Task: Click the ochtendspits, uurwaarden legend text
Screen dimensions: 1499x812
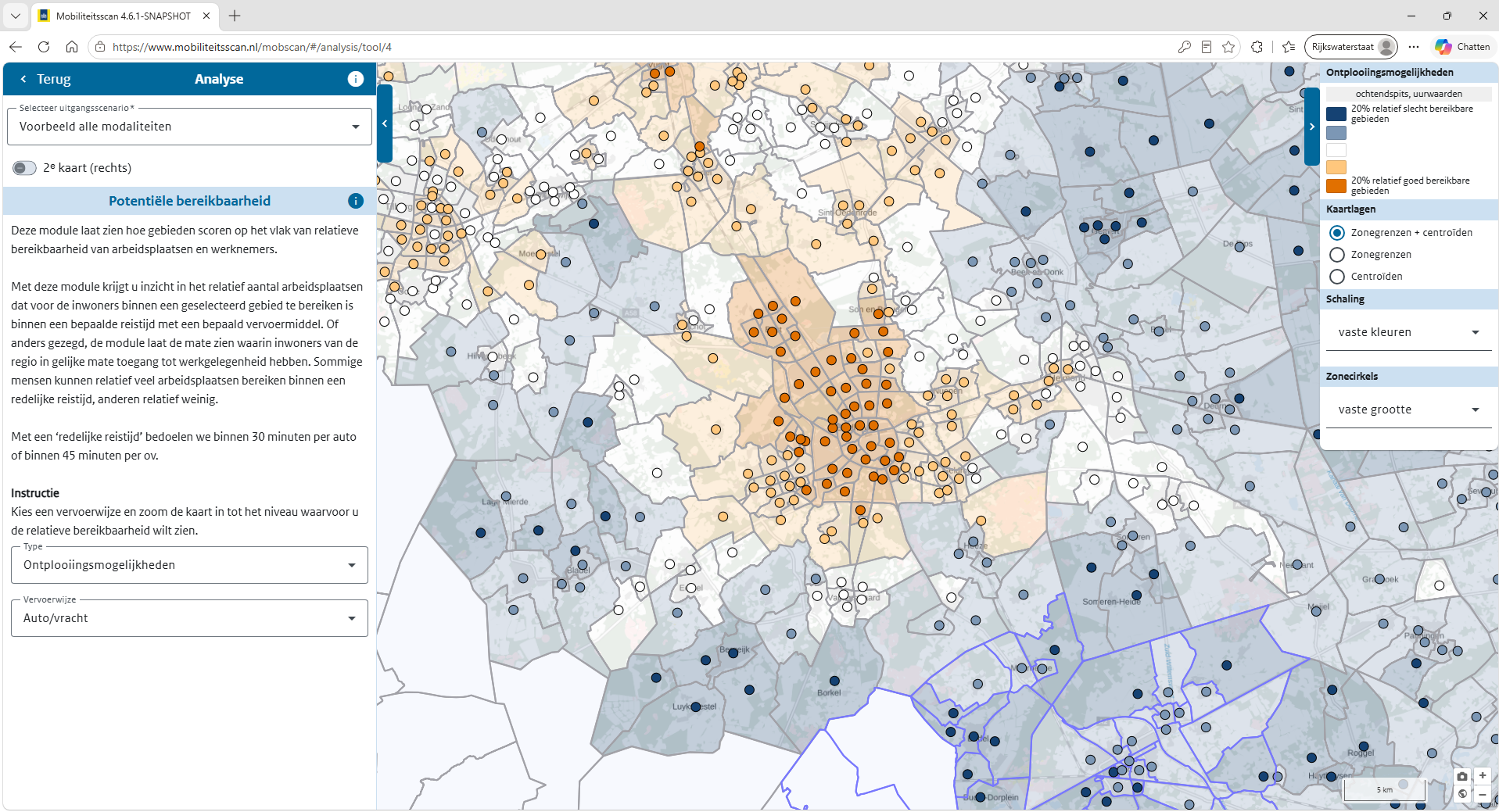Action: (1409, 94)
